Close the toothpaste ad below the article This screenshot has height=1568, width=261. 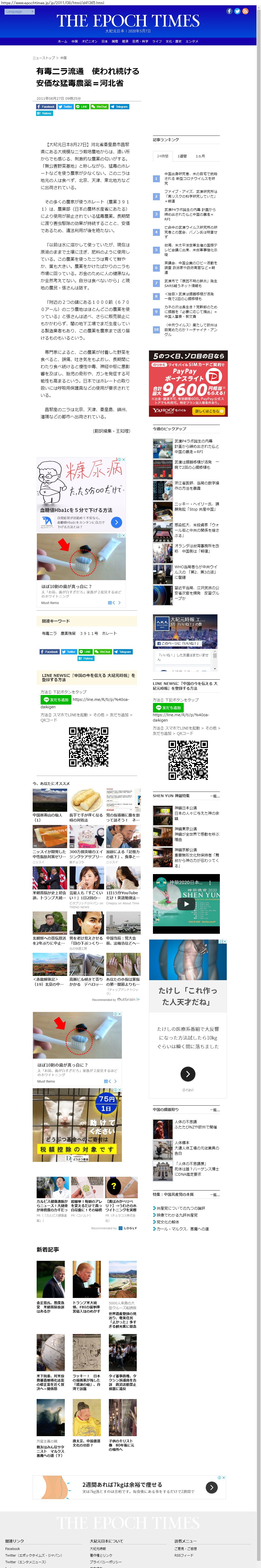pos(125,536)
